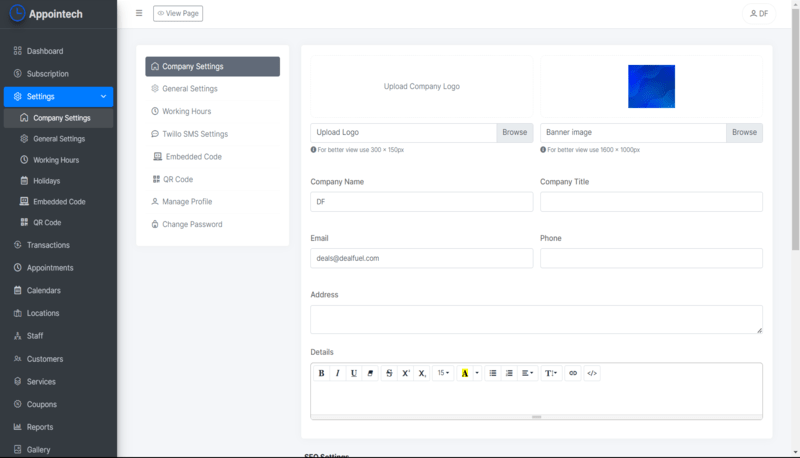The image size is (800, 458).
Task: Apply yellow highlight color button
Action: tap(465, 373)
